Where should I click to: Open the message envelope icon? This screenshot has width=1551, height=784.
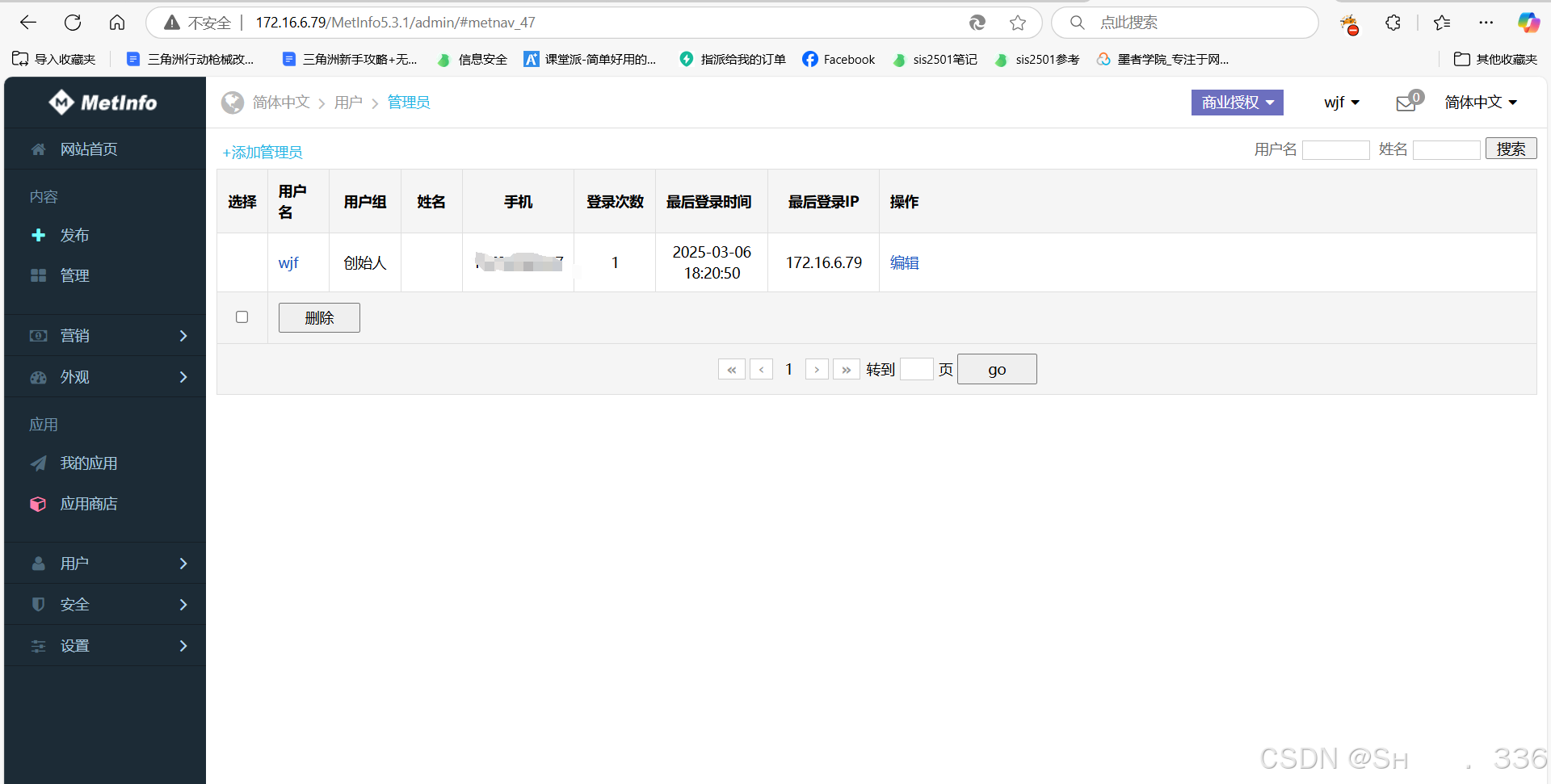[x=1406, y=103]
